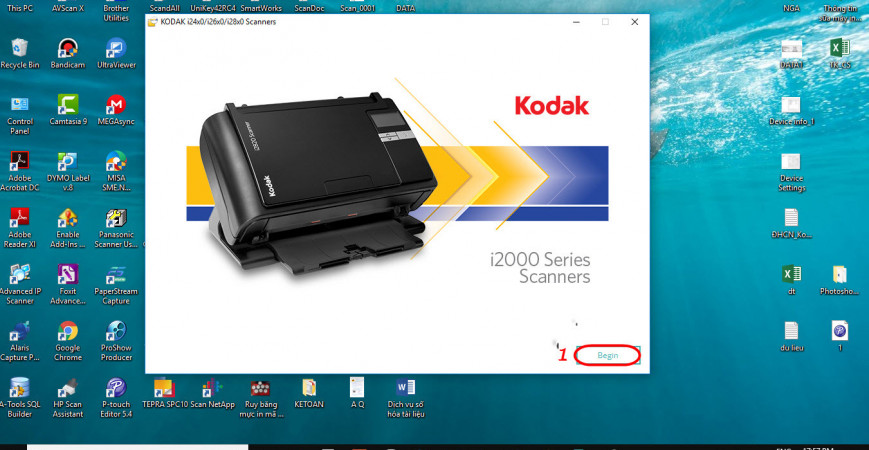Launch Adobe Reader XI icon
This screenshot has height=450, width=869.
click(20, 228)
